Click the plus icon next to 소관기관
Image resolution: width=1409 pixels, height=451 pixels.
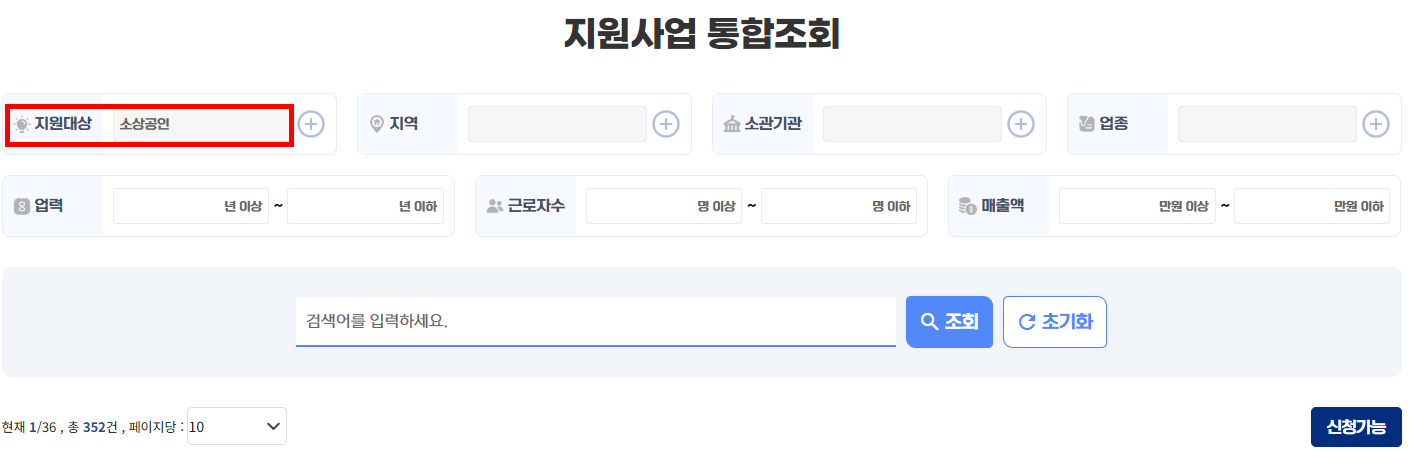coord(1021,124)
